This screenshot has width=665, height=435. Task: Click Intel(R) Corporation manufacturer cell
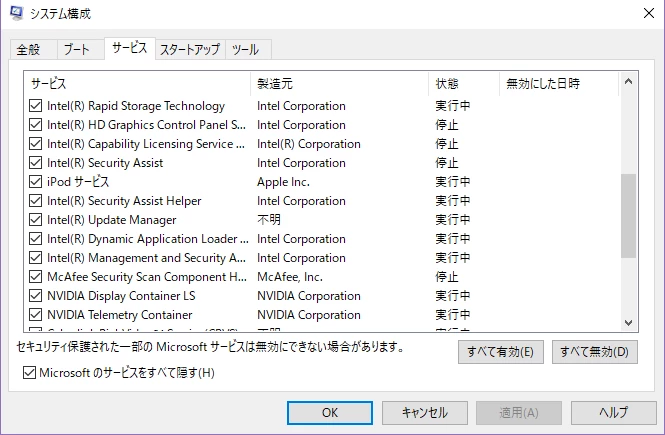point(309,144)
